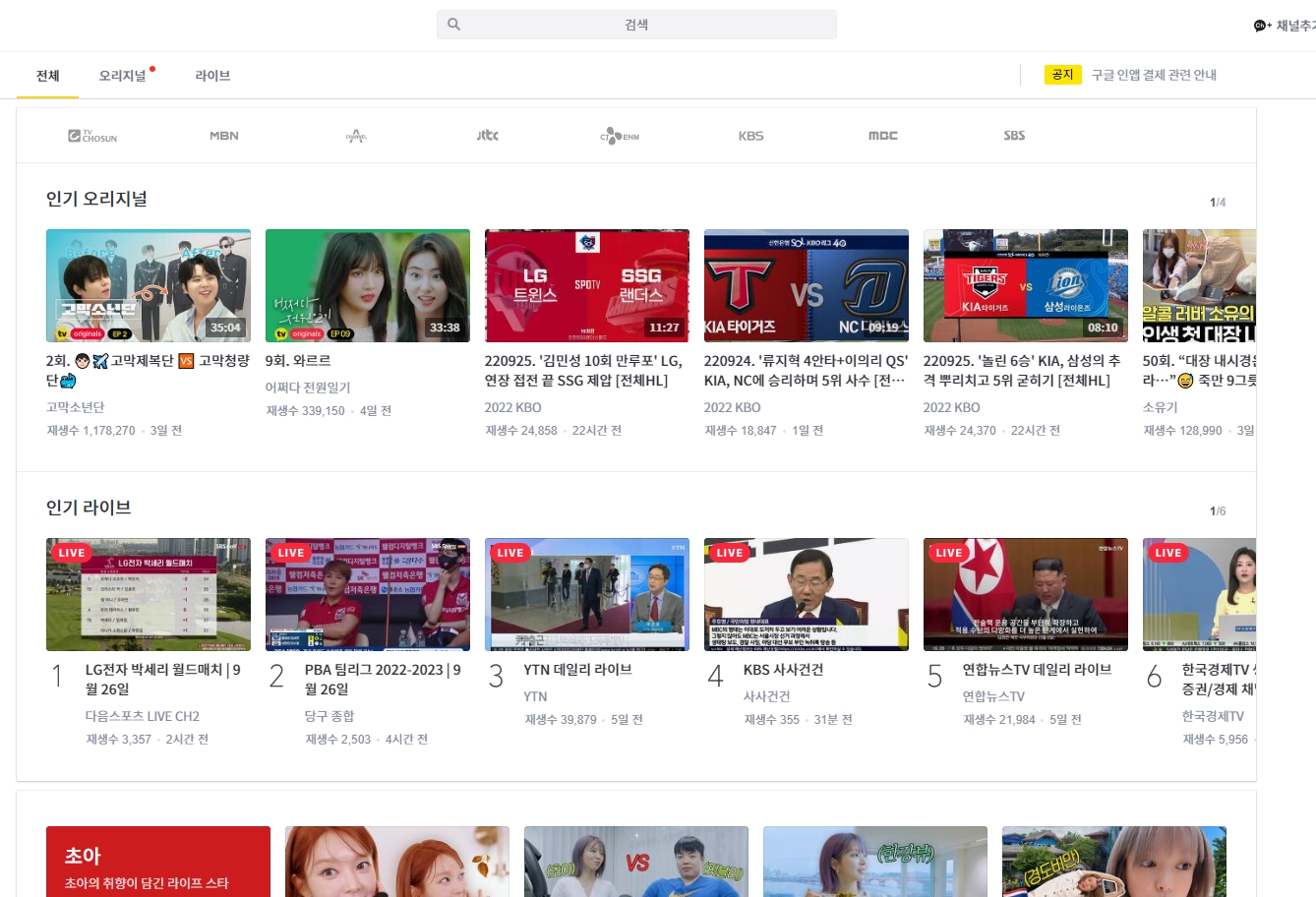The image size is (1316, 897).
Task: Select the Channel A logo
Action: click(x=355, y=135)
